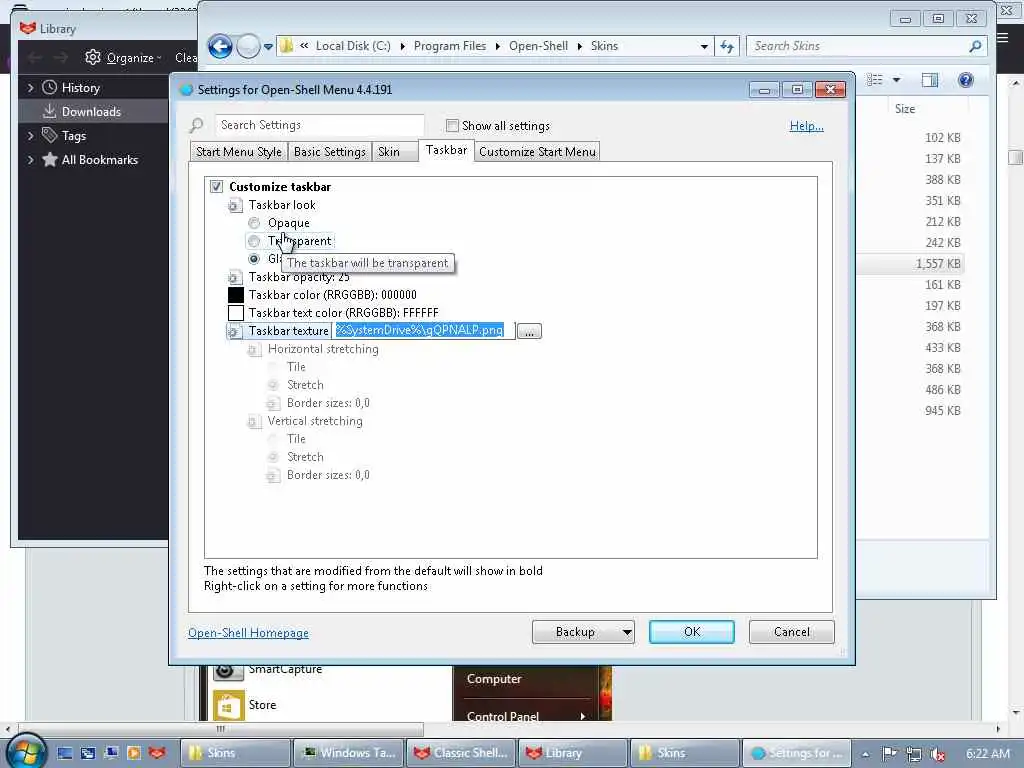Click the Organize gear icon in Library

pyautogui.click(x=93, y=57)
